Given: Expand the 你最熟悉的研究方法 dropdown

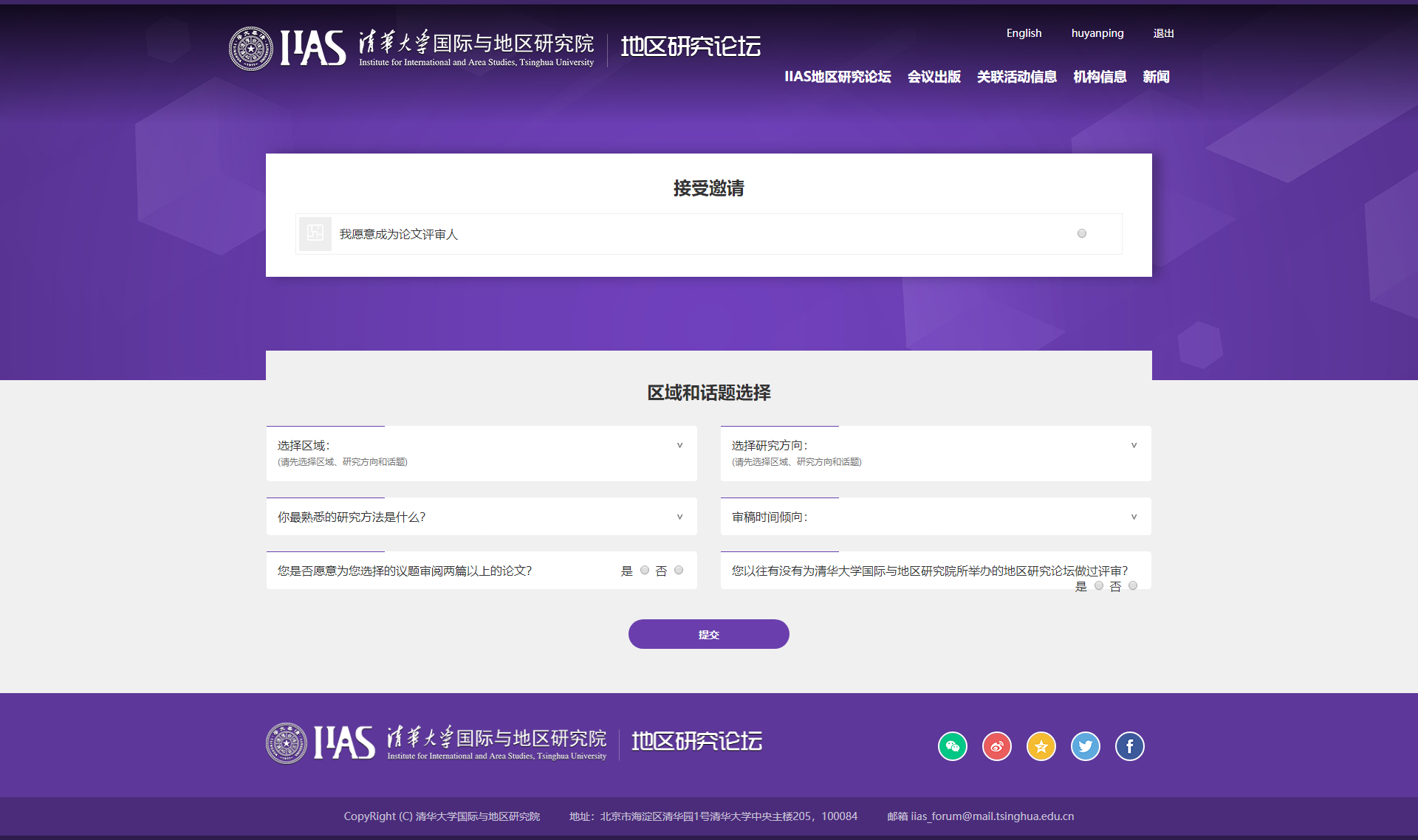Looking at the screenshot, I should (679, 517).
